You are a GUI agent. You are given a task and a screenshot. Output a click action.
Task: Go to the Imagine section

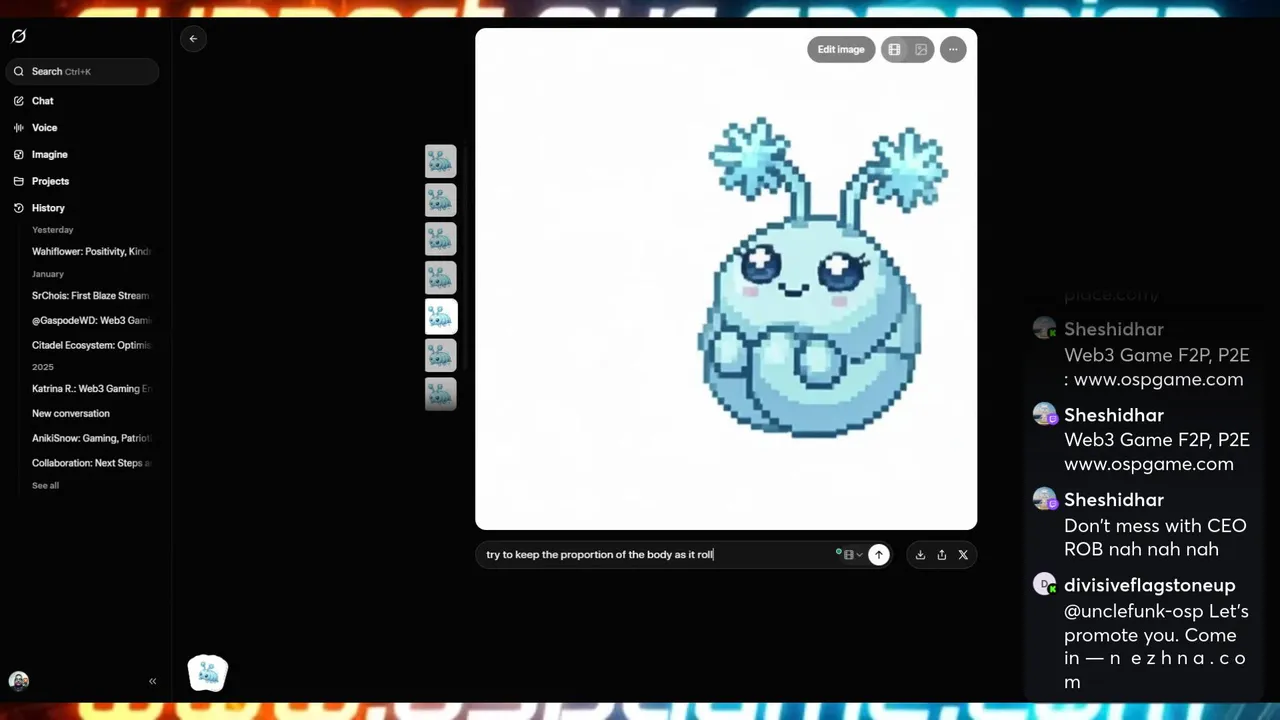tap(49, 155)
